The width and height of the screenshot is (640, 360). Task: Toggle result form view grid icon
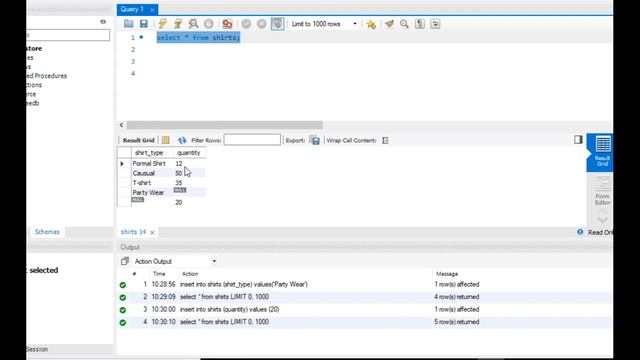tap(165, 140)
